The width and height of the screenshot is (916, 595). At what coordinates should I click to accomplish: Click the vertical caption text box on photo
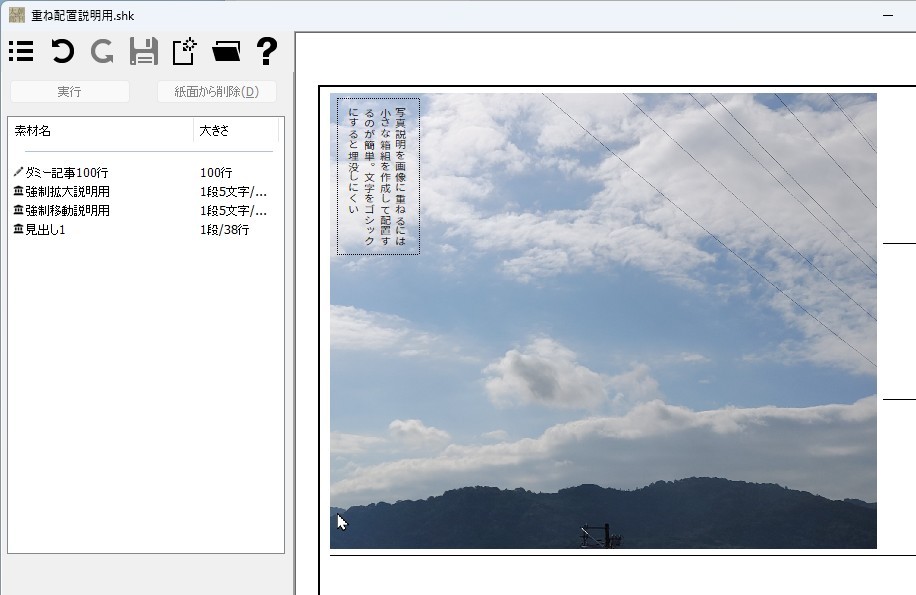coord(378,176)
